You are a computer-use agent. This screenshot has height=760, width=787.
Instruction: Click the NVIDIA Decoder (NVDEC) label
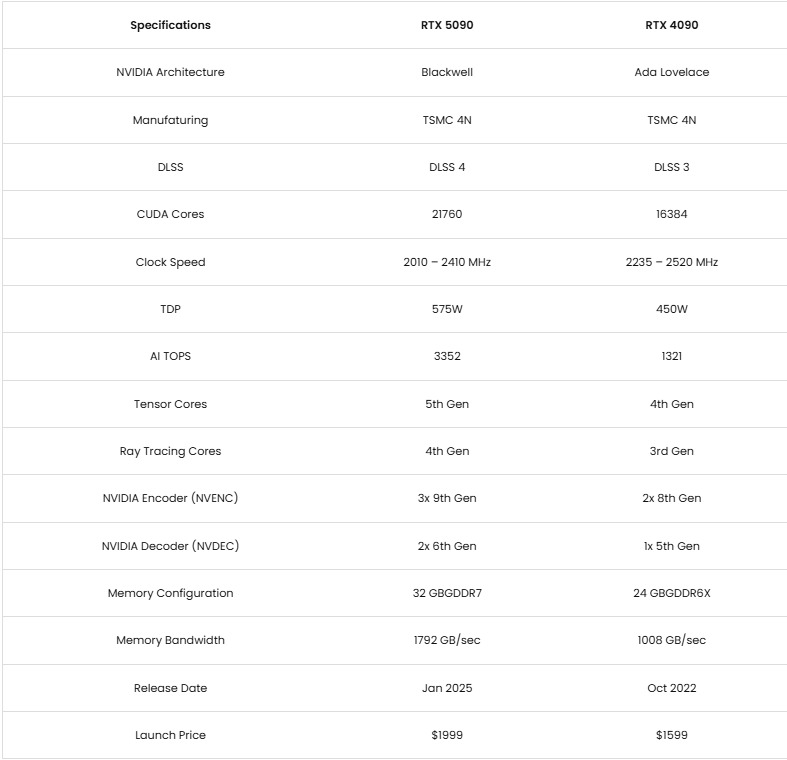point(170,546)
